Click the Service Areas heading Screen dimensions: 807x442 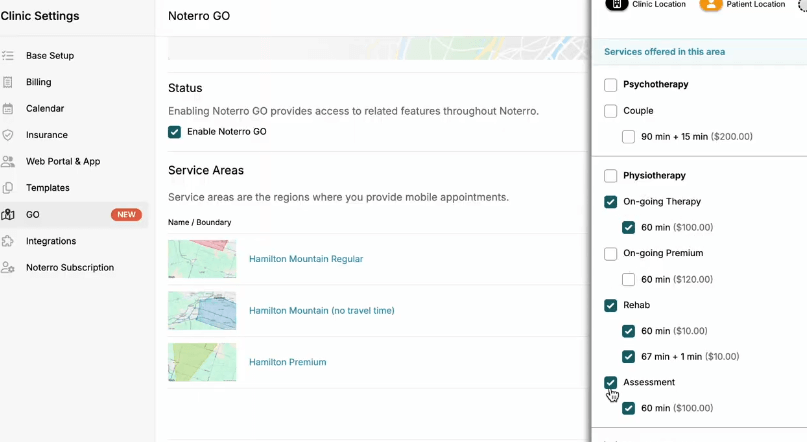coord(206,170)
